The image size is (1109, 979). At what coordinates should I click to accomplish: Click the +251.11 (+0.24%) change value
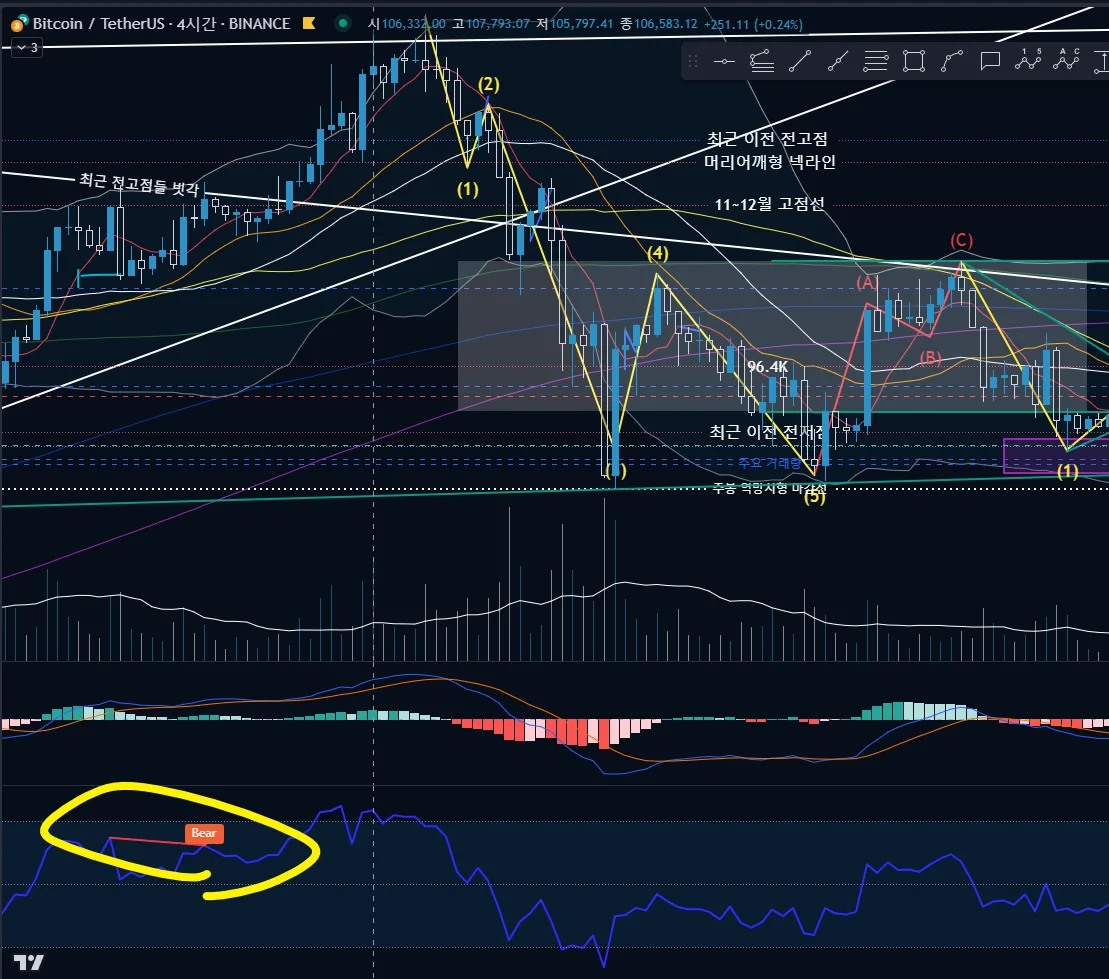753,24
